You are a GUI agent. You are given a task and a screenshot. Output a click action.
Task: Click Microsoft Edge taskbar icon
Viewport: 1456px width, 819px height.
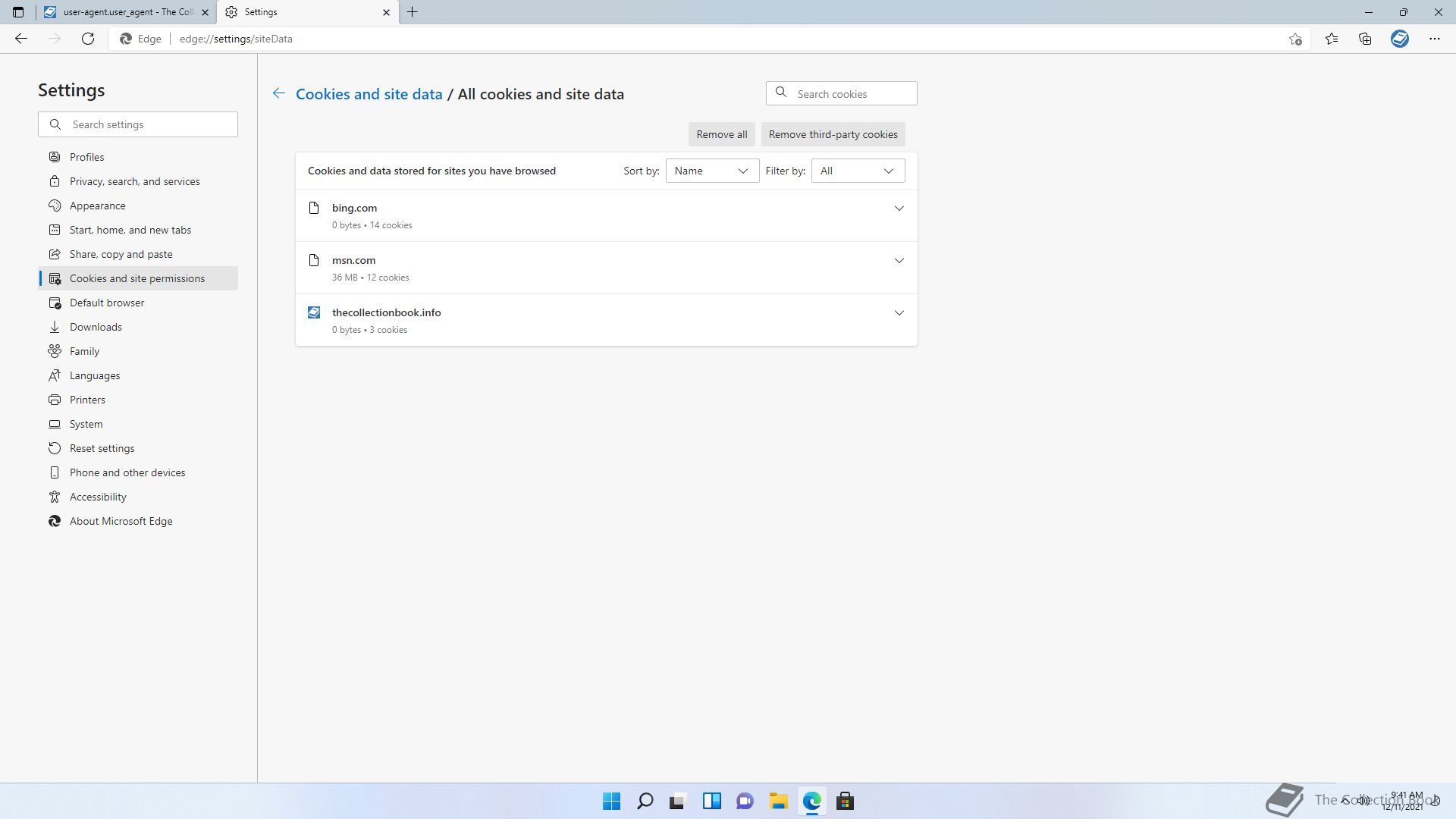[x=811, y=801]
